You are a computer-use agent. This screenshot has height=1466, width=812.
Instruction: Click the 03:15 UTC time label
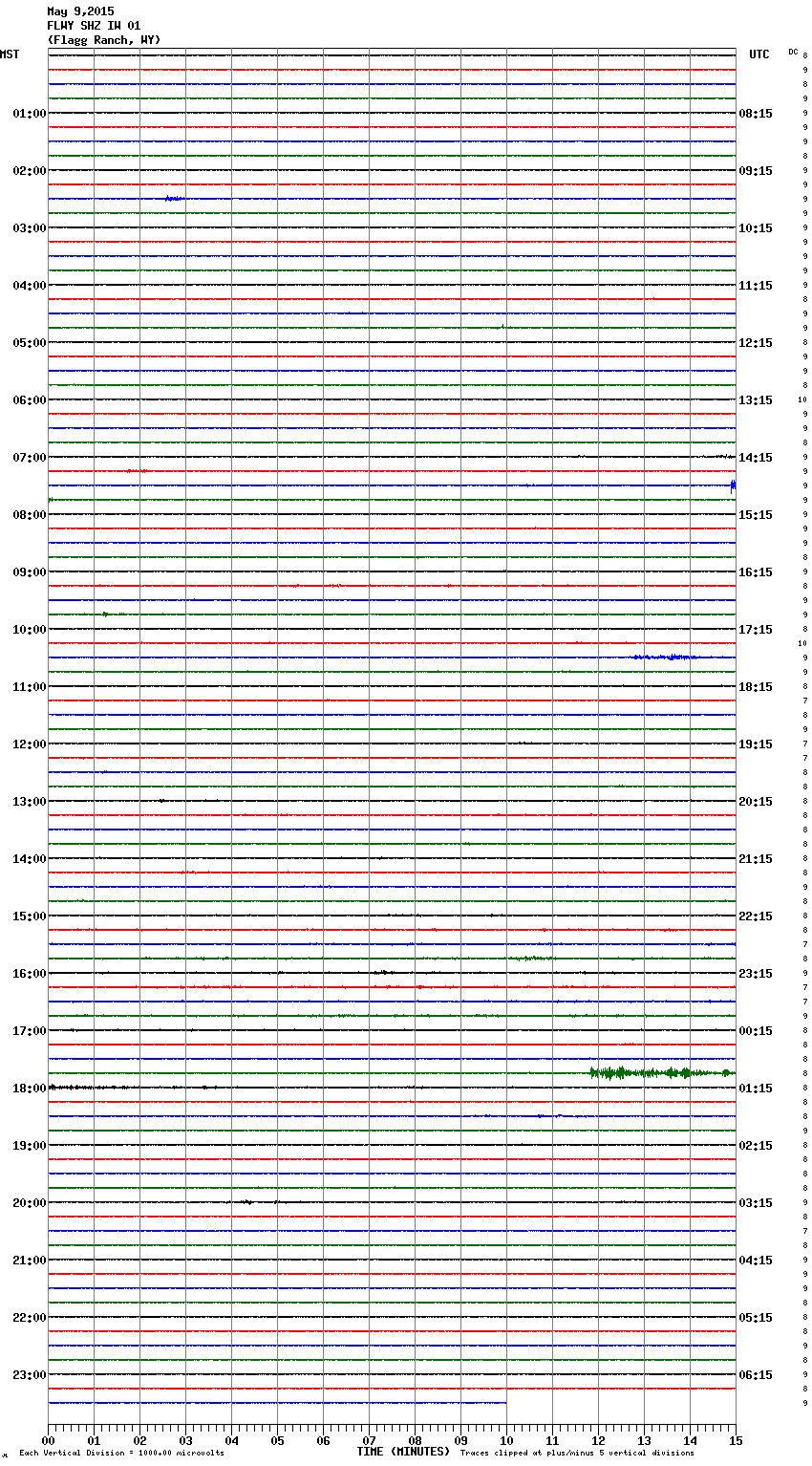(x=756, y=1203)
